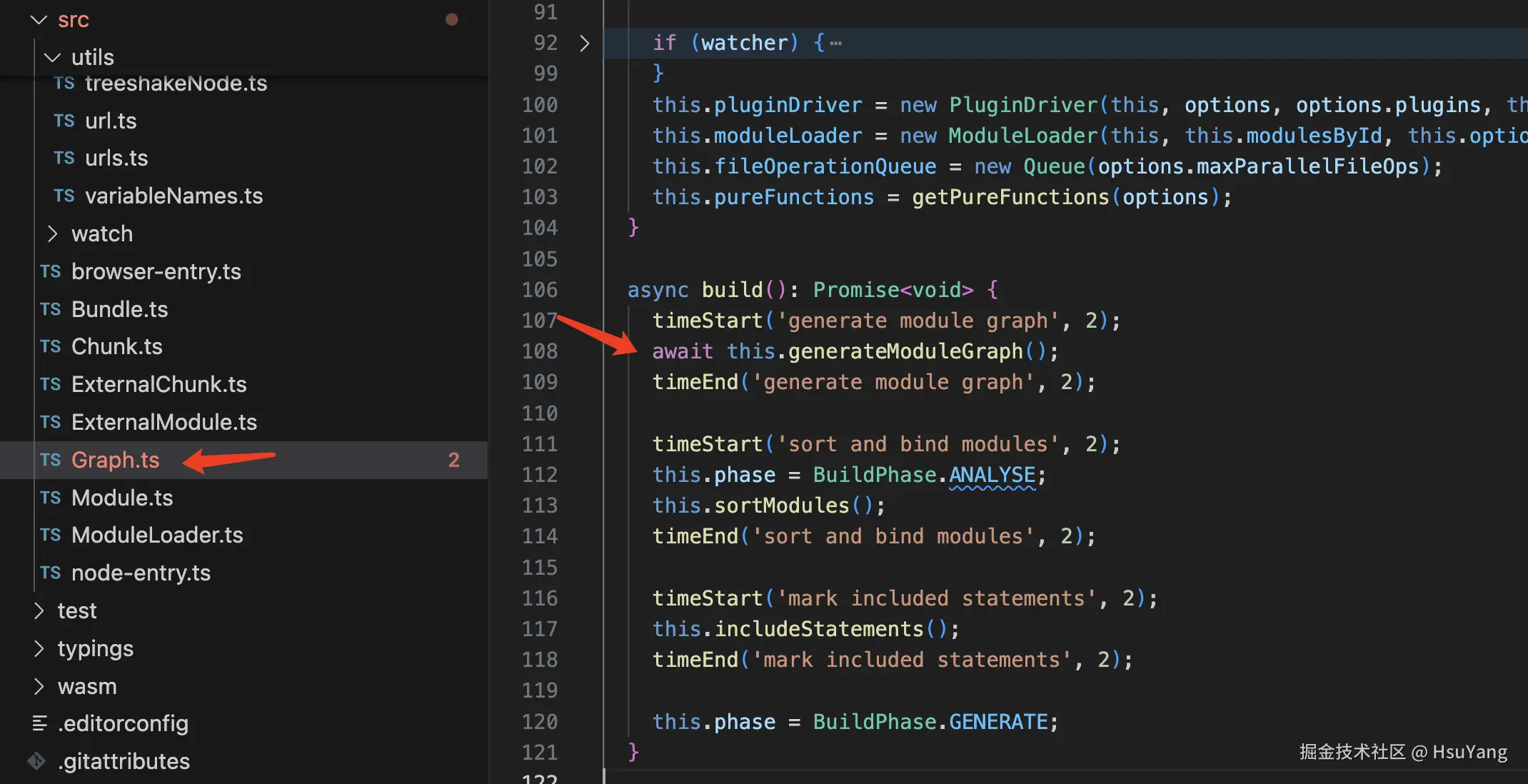Click the TS icon beside Chunk.ts
This screenshot has width=1528, height=784.
pos(51,346)
